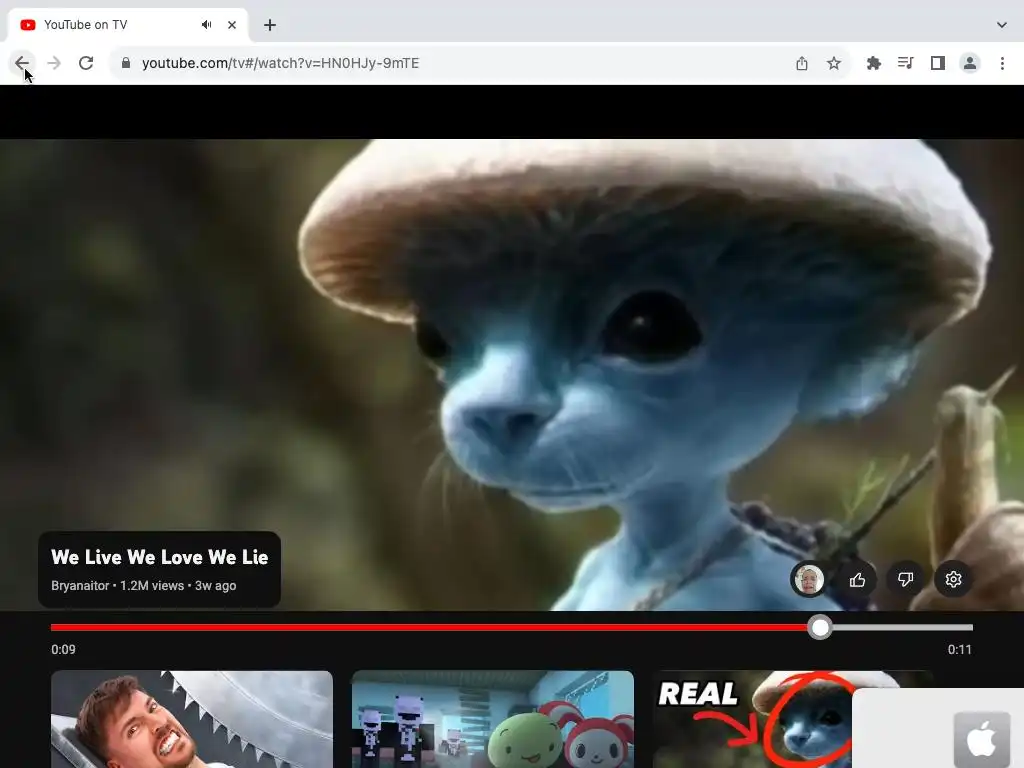Viewport: 1024px width, 768px height.
Task: Mute tab via the speaker icon
Action: pos(206,25)
